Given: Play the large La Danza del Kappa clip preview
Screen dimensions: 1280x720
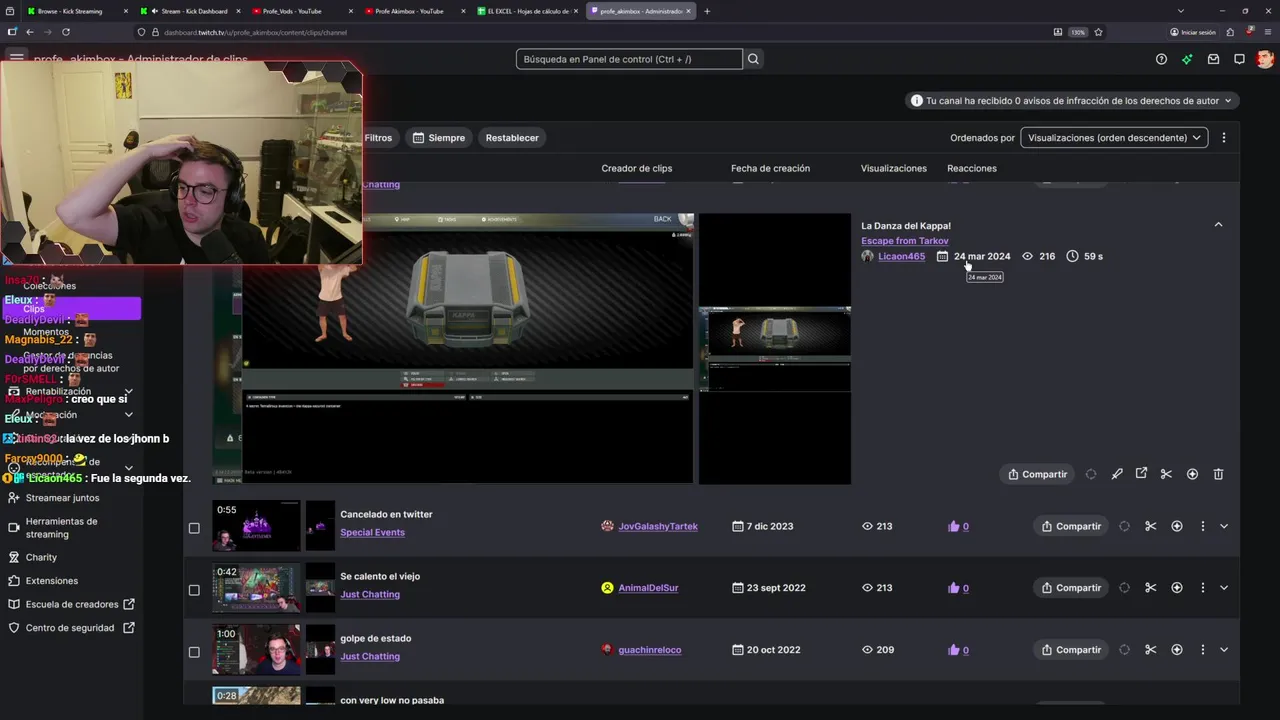Looking at the screenshot, I should [x=453, y=348].
